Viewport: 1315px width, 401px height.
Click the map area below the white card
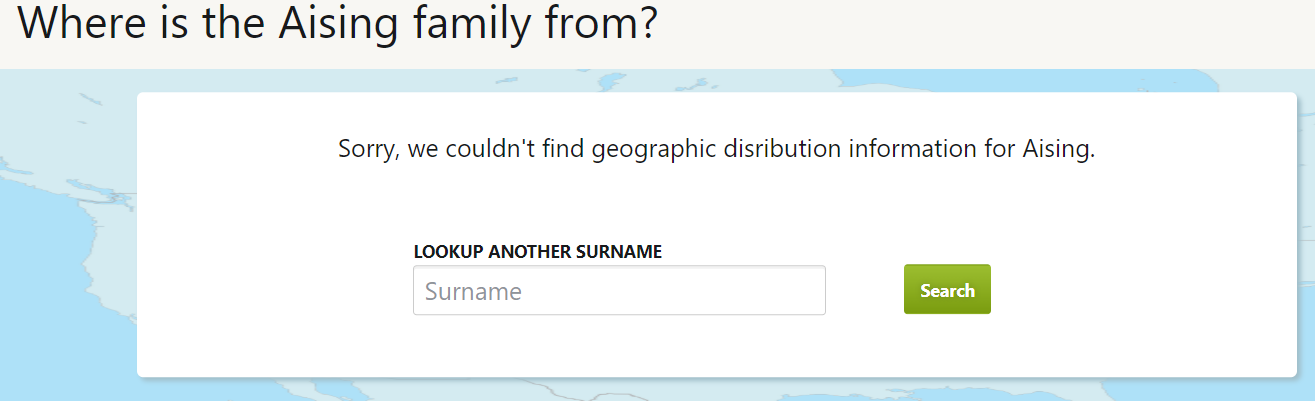(700, 390)
